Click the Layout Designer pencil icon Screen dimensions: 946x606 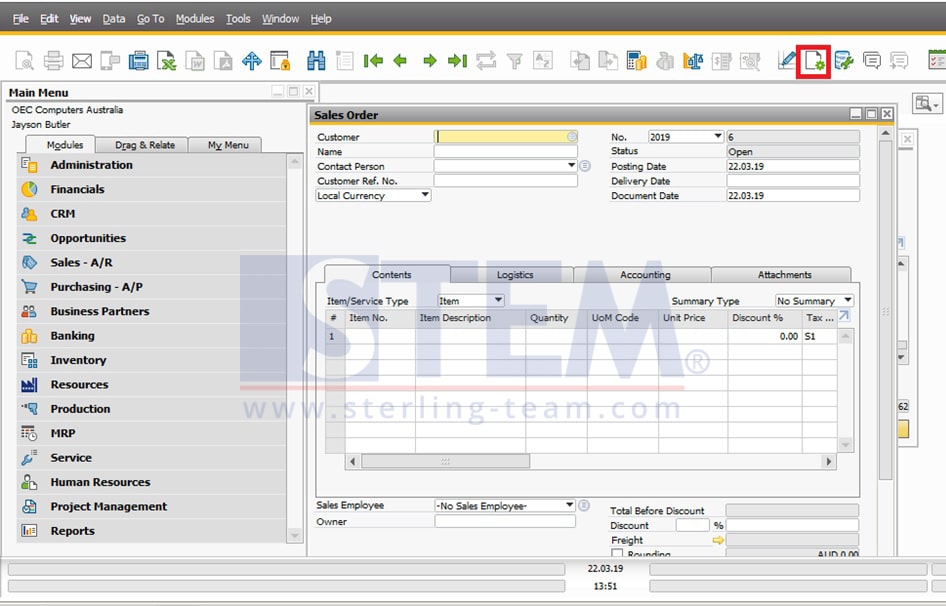(786, 60)
